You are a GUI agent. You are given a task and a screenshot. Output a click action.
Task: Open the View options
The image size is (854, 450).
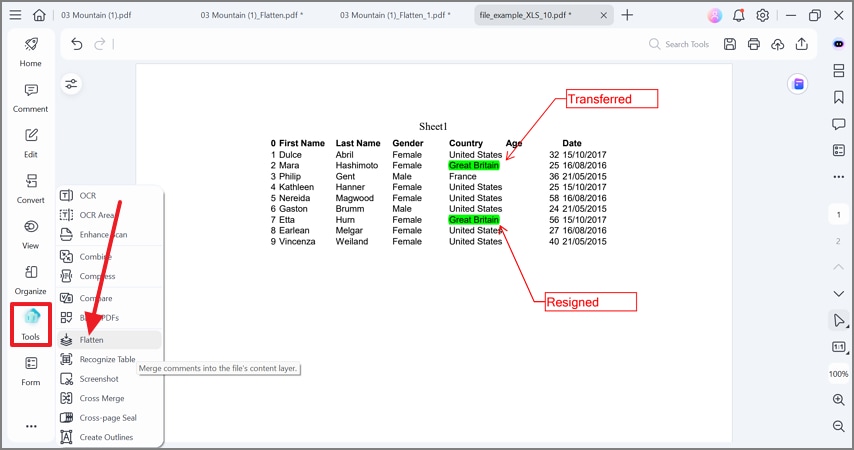[x=30, y=235]
